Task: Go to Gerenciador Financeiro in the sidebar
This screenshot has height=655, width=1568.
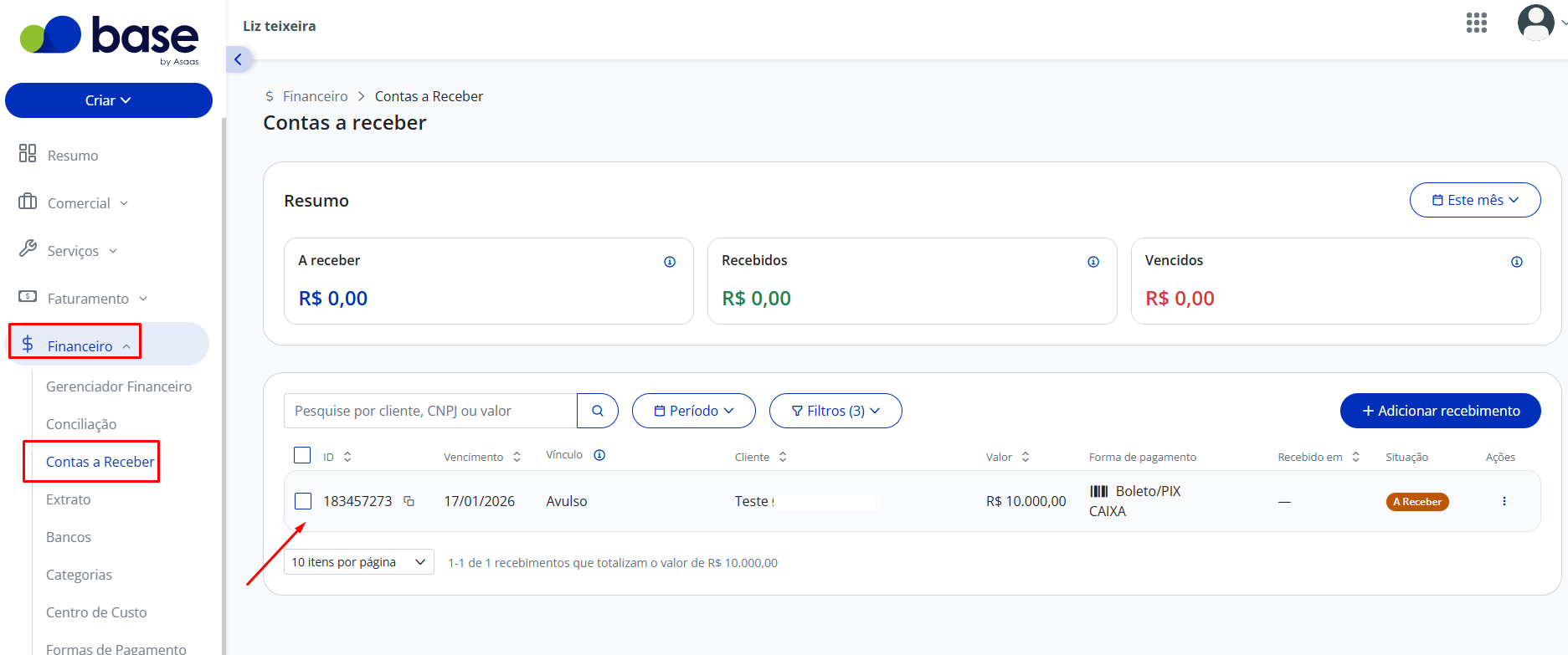Action: (x=119, y=386)
